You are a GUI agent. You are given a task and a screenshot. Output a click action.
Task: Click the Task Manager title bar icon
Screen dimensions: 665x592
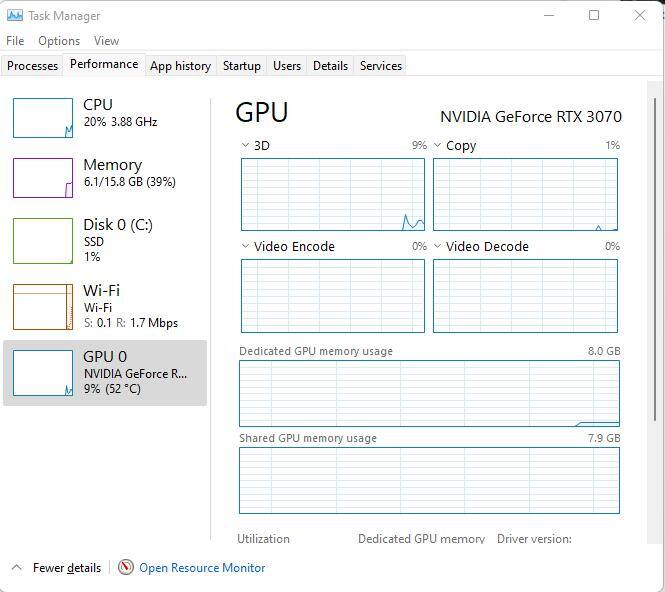(x=14, y=16)
